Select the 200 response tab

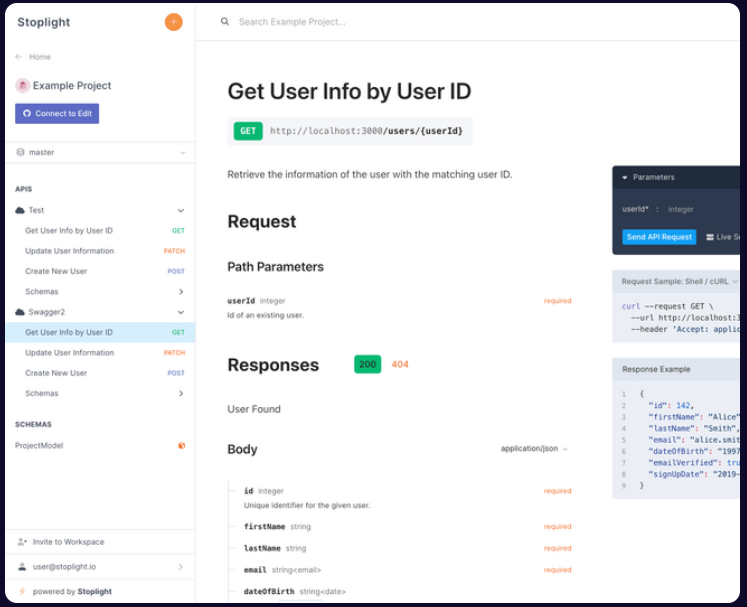(367, 364)
